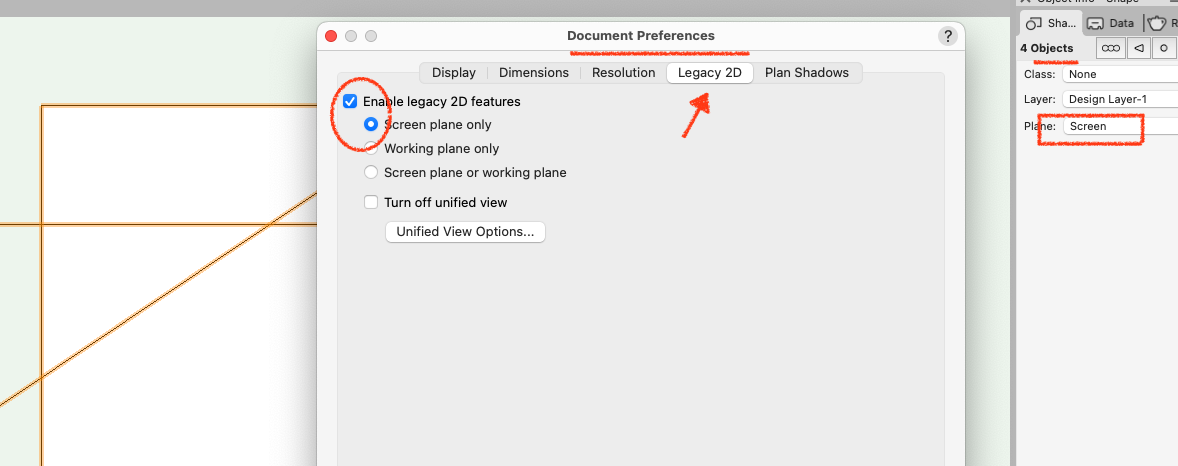Open the Layer dropdown Design Layer-1

pyautogui.click(x=1120, y=99)
